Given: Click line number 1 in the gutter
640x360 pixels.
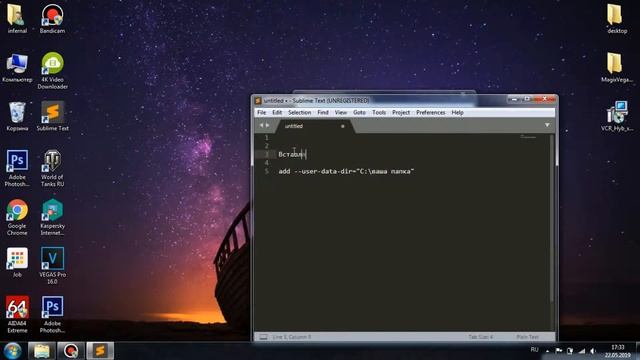Looking at the screenshot, I should pyautogui.click(x=267, y=138).
